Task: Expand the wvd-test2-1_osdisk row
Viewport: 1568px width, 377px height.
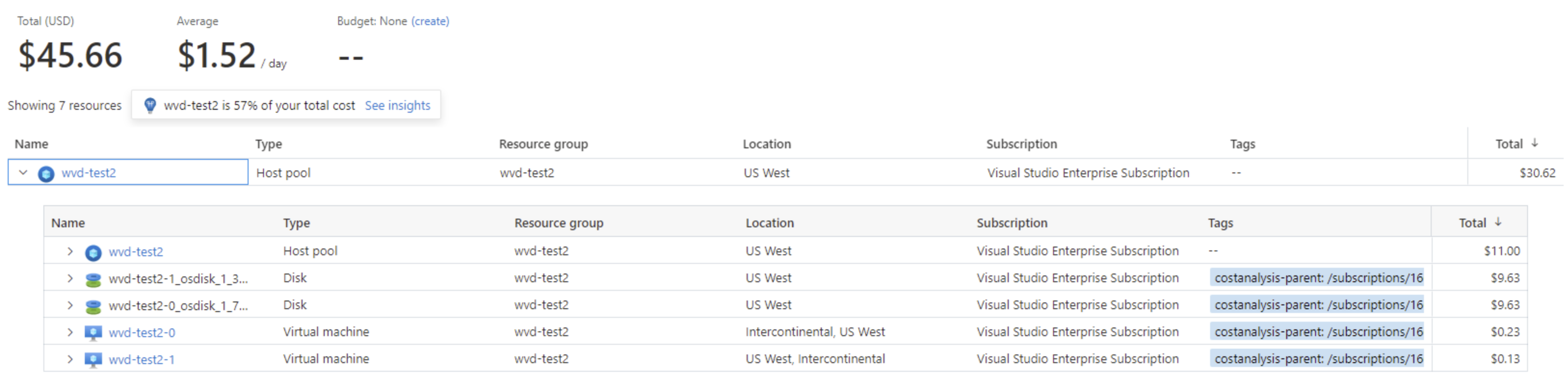Action: pyautogui.click(x=70, y=278)
